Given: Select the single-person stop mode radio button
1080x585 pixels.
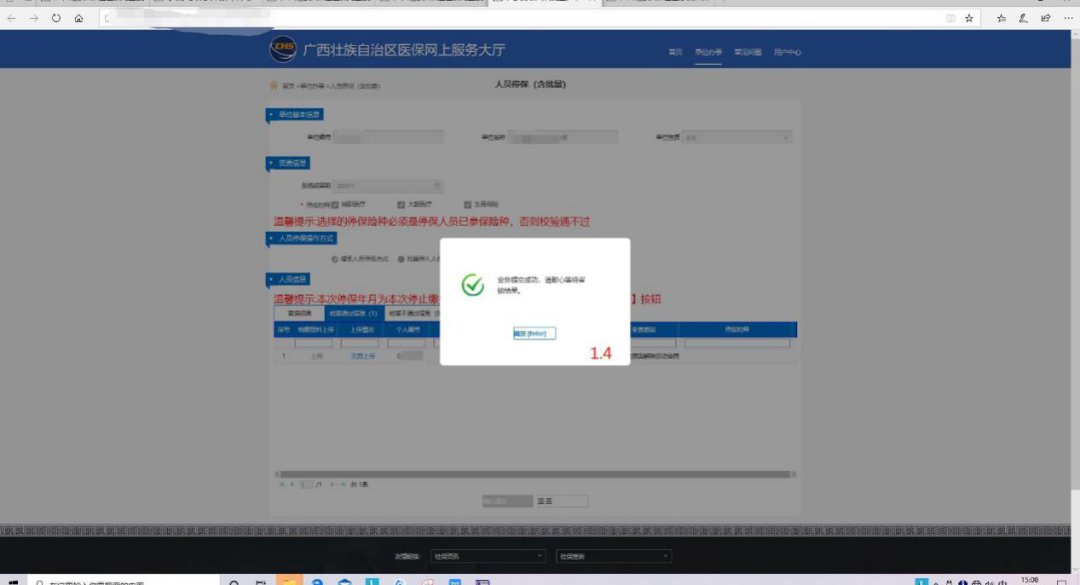Looking at the screenshot, I should click(x=335, y=259).
